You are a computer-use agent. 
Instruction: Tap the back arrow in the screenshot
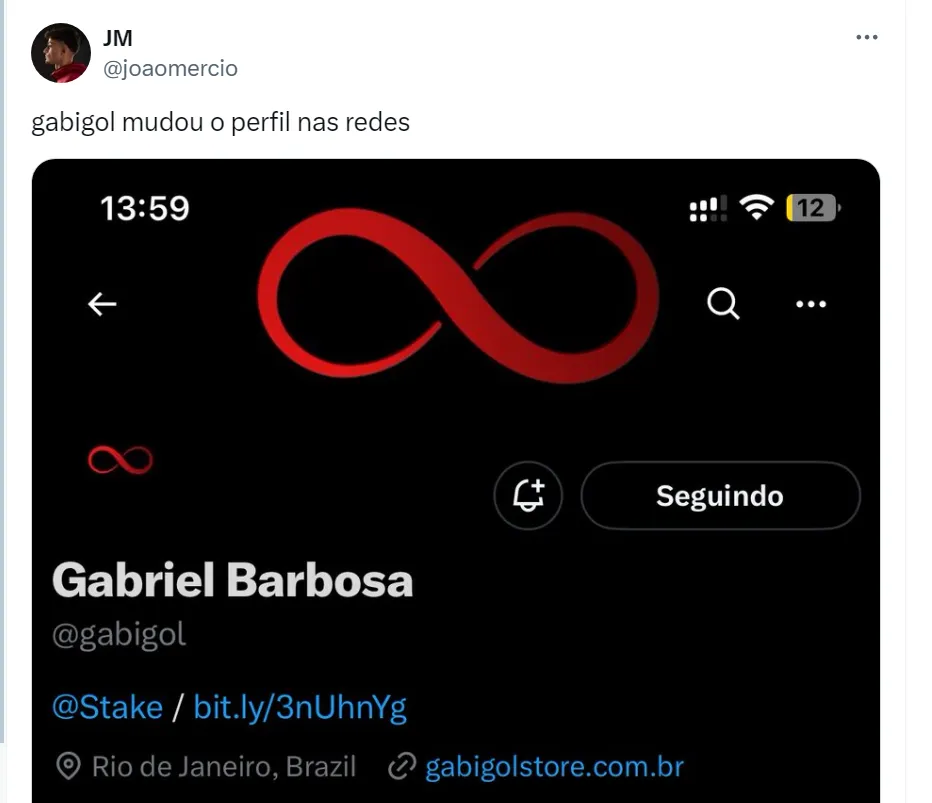102,304
